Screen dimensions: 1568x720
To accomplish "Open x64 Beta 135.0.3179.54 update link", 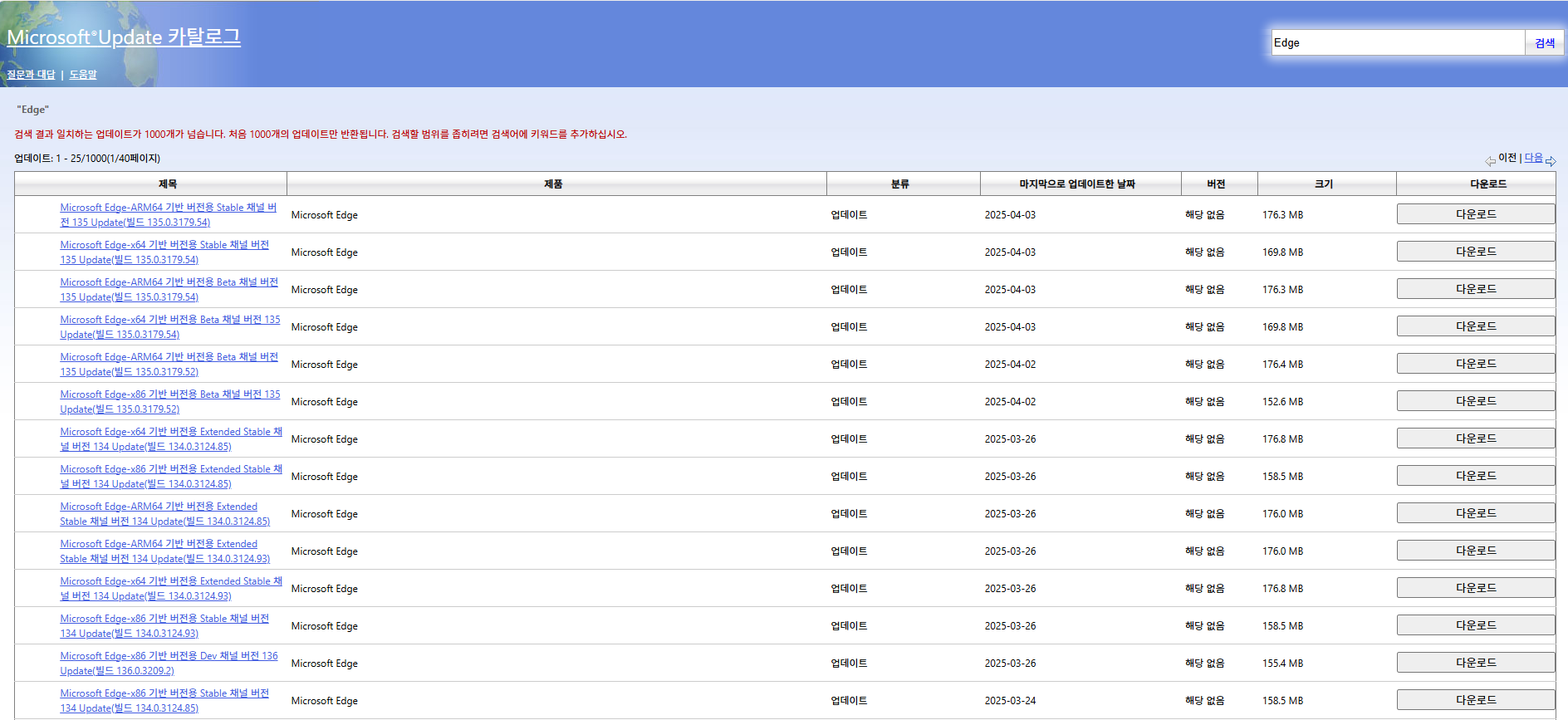I will (x=170, y=327).
